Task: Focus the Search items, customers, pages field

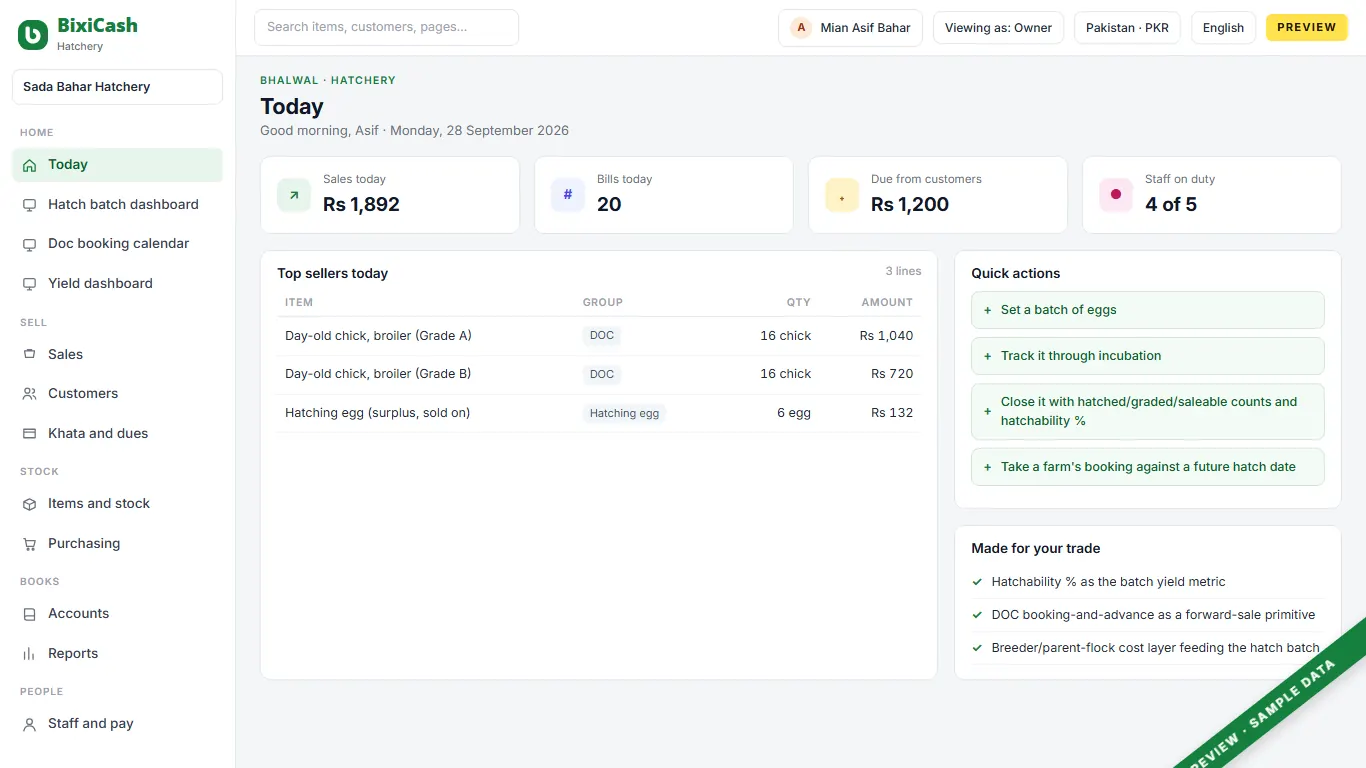Action: [x=386, y=28]
